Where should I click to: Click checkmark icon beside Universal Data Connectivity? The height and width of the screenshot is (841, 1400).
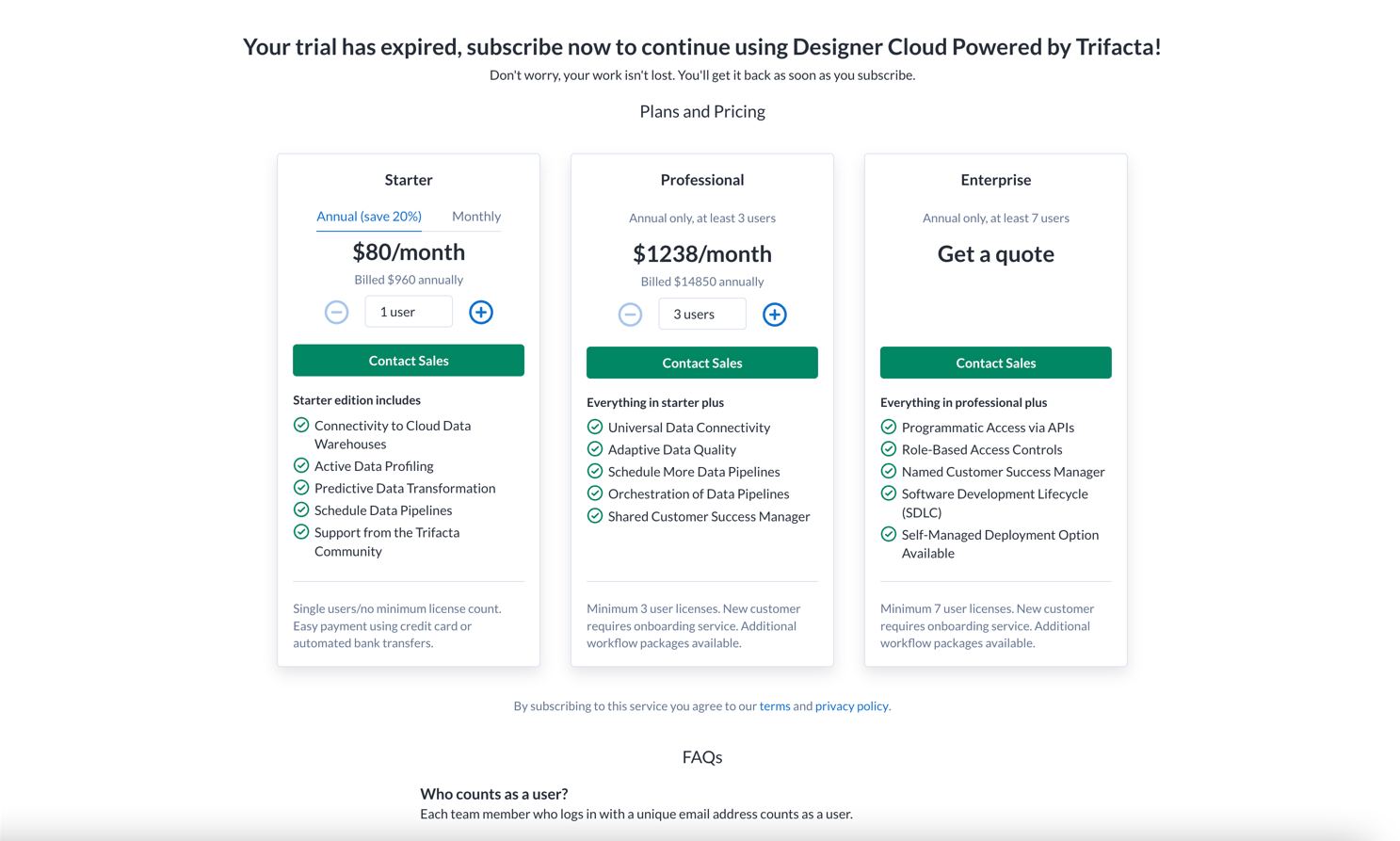595,427
